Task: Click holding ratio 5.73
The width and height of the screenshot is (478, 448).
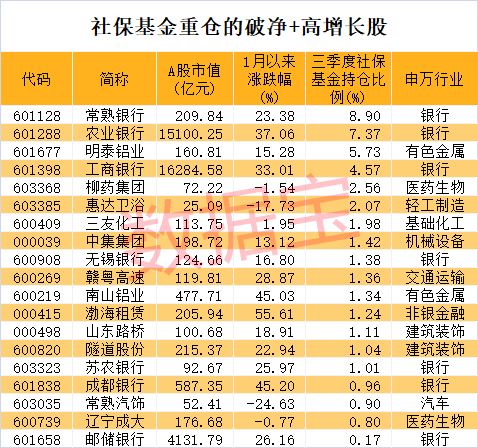Action: pos(365,152)
